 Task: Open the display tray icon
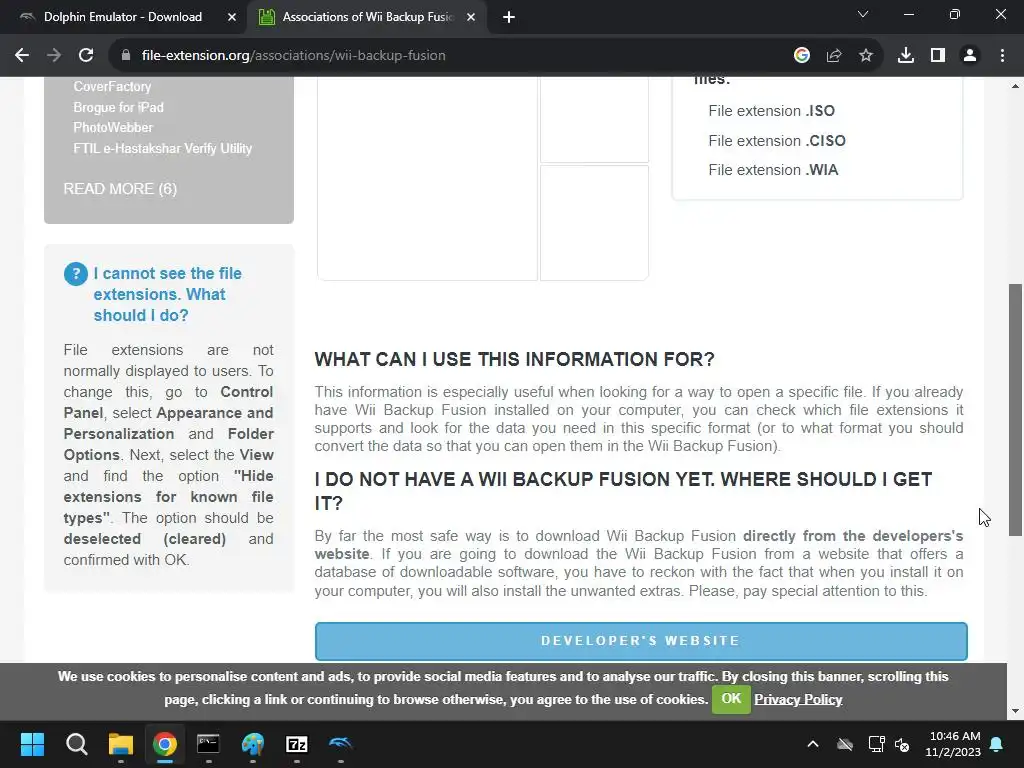[x=876, y=744]
